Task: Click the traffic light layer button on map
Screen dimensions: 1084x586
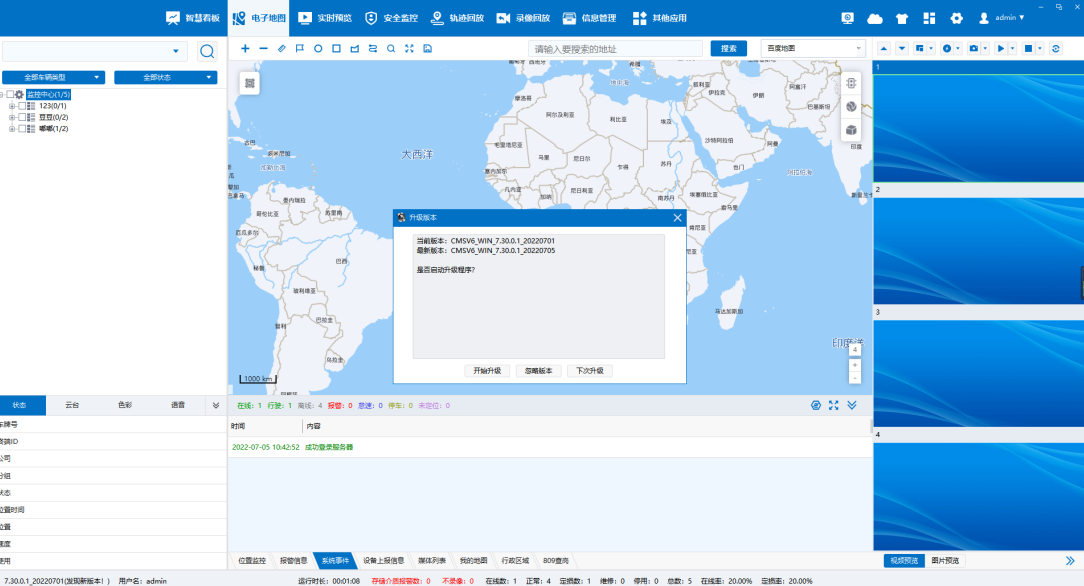Action: point(851,83)
